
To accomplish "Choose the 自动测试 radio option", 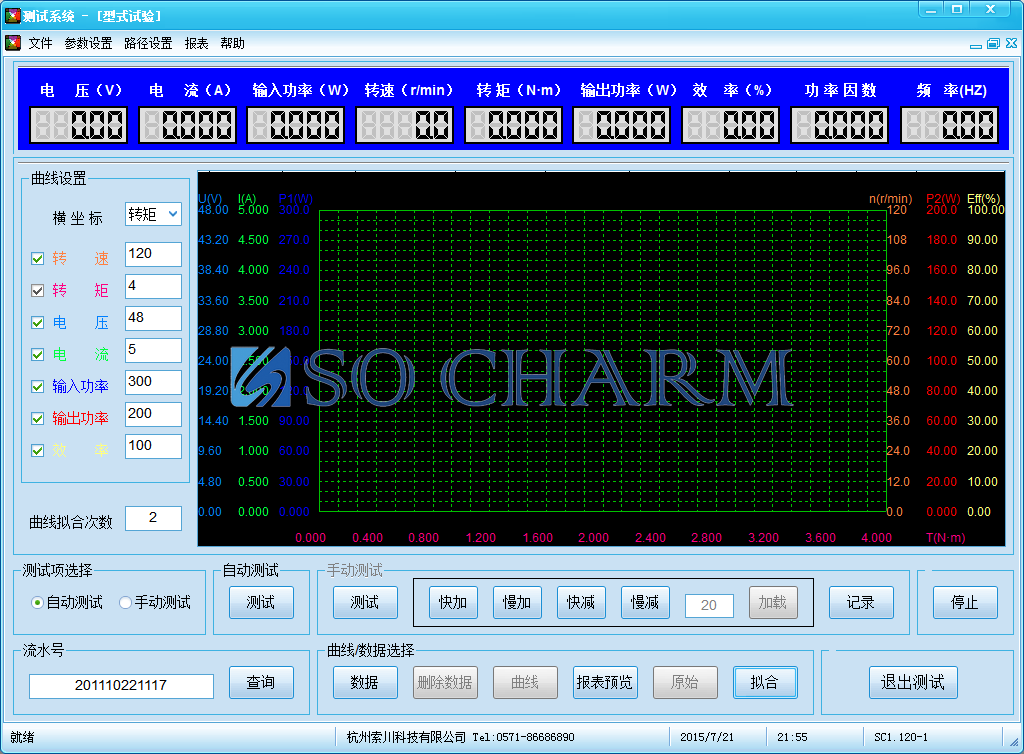I will [37, 603].
